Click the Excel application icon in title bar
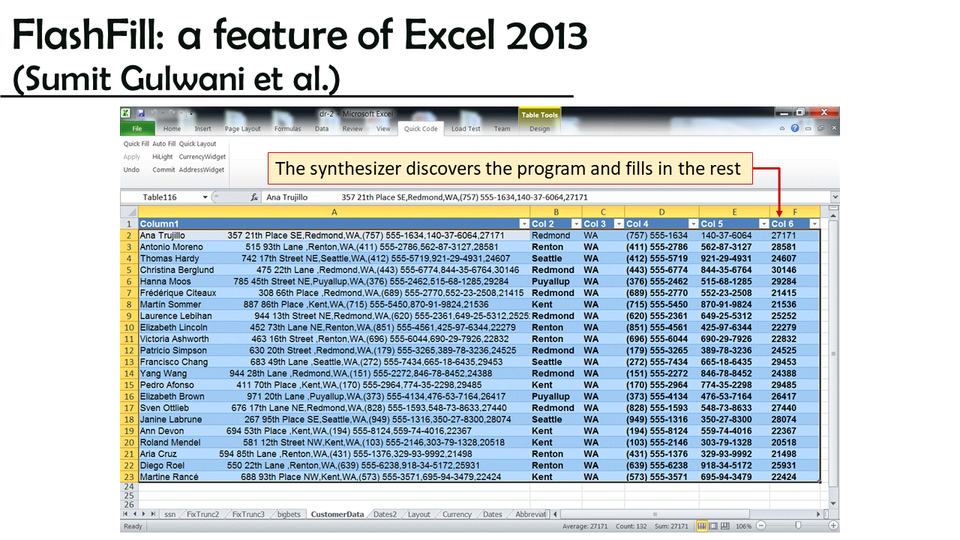 tap(126, 113)
